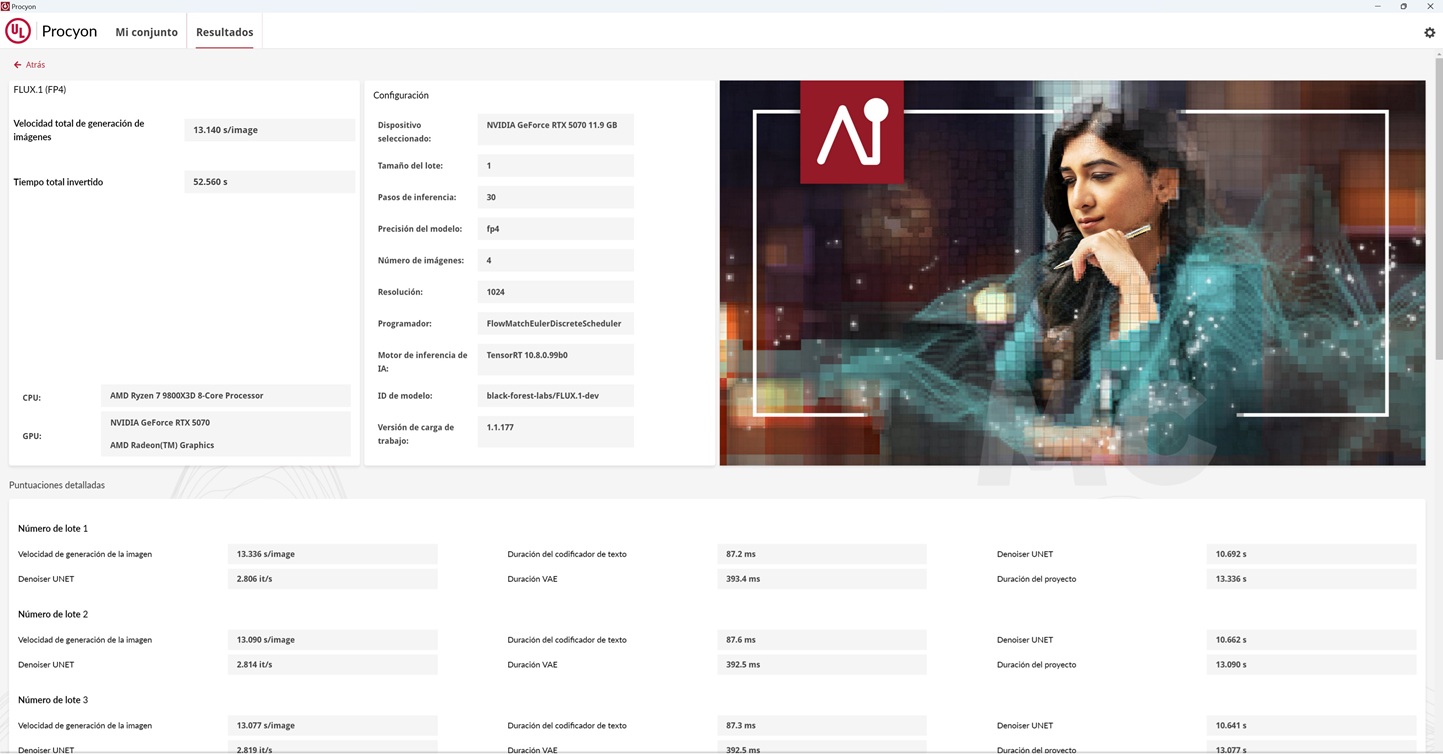Screen dimensions: 1443x754
Task: Open the settings gear icon
Action: click(x=1429, y=32)
